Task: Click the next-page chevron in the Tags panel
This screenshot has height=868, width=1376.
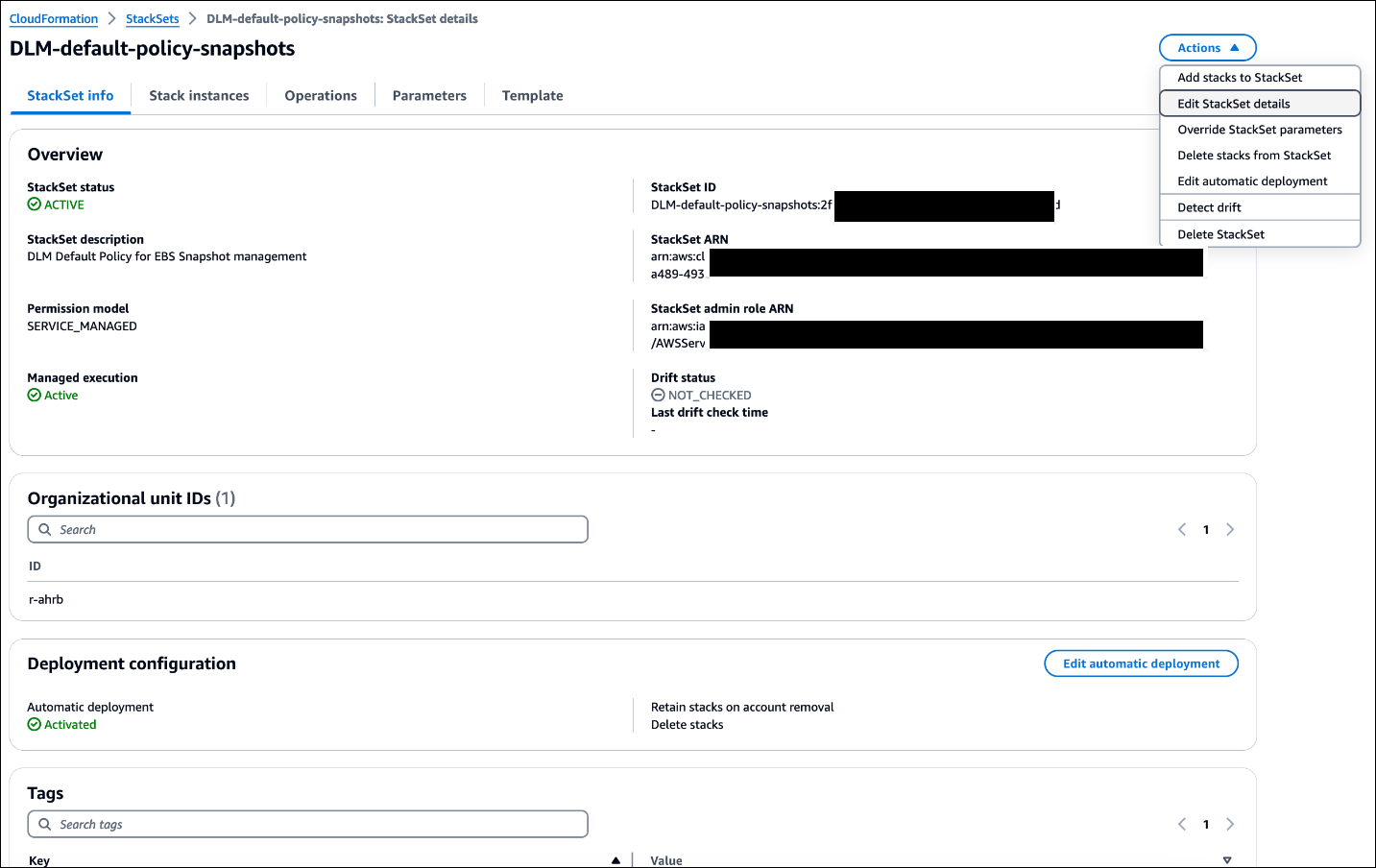Action: (x=1230, y=824)
